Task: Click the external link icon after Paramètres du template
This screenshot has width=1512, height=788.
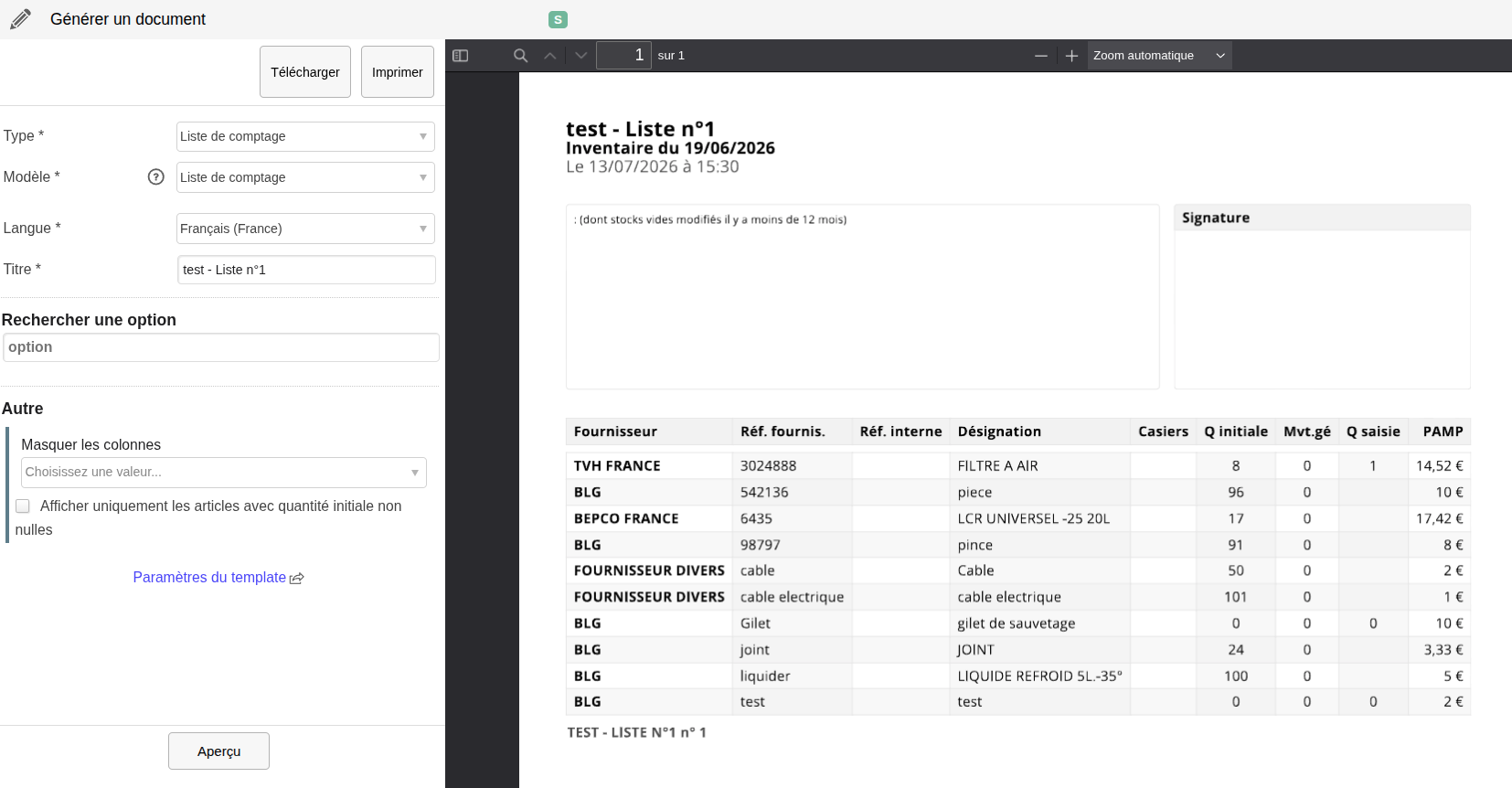Action: click(x=296, y=579)
